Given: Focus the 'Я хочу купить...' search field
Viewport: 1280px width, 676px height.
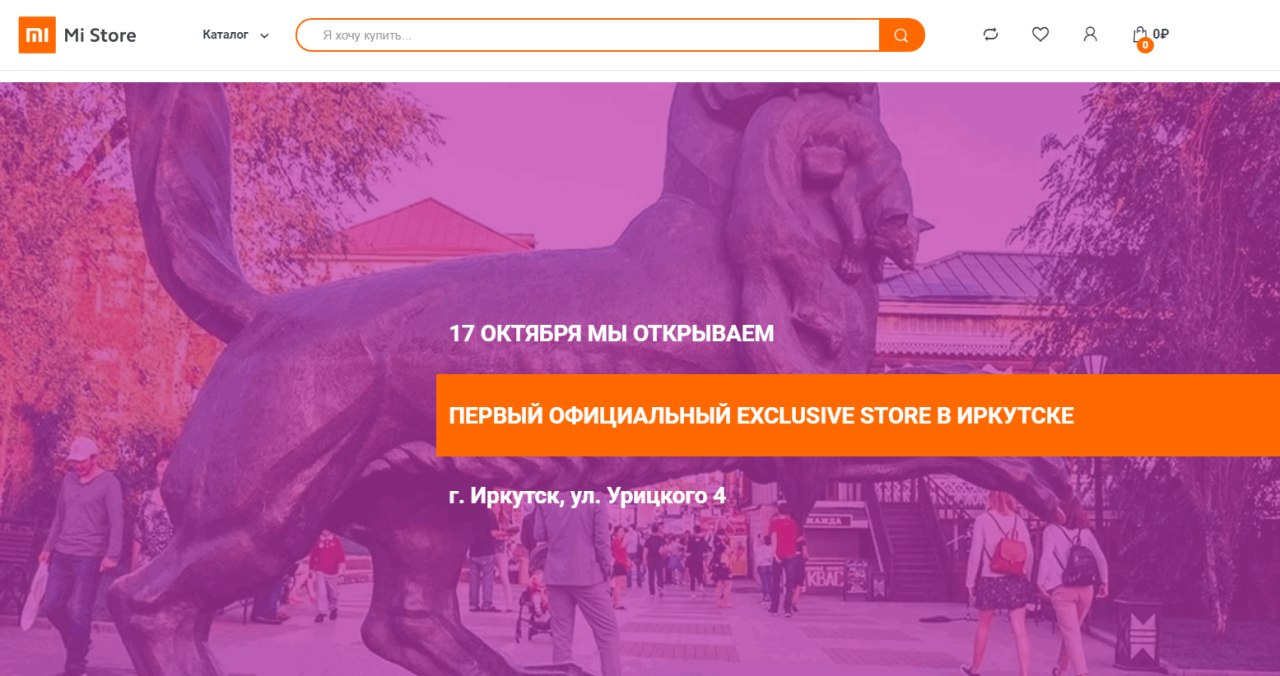Looking at the screenshot, I should point(588,35).
